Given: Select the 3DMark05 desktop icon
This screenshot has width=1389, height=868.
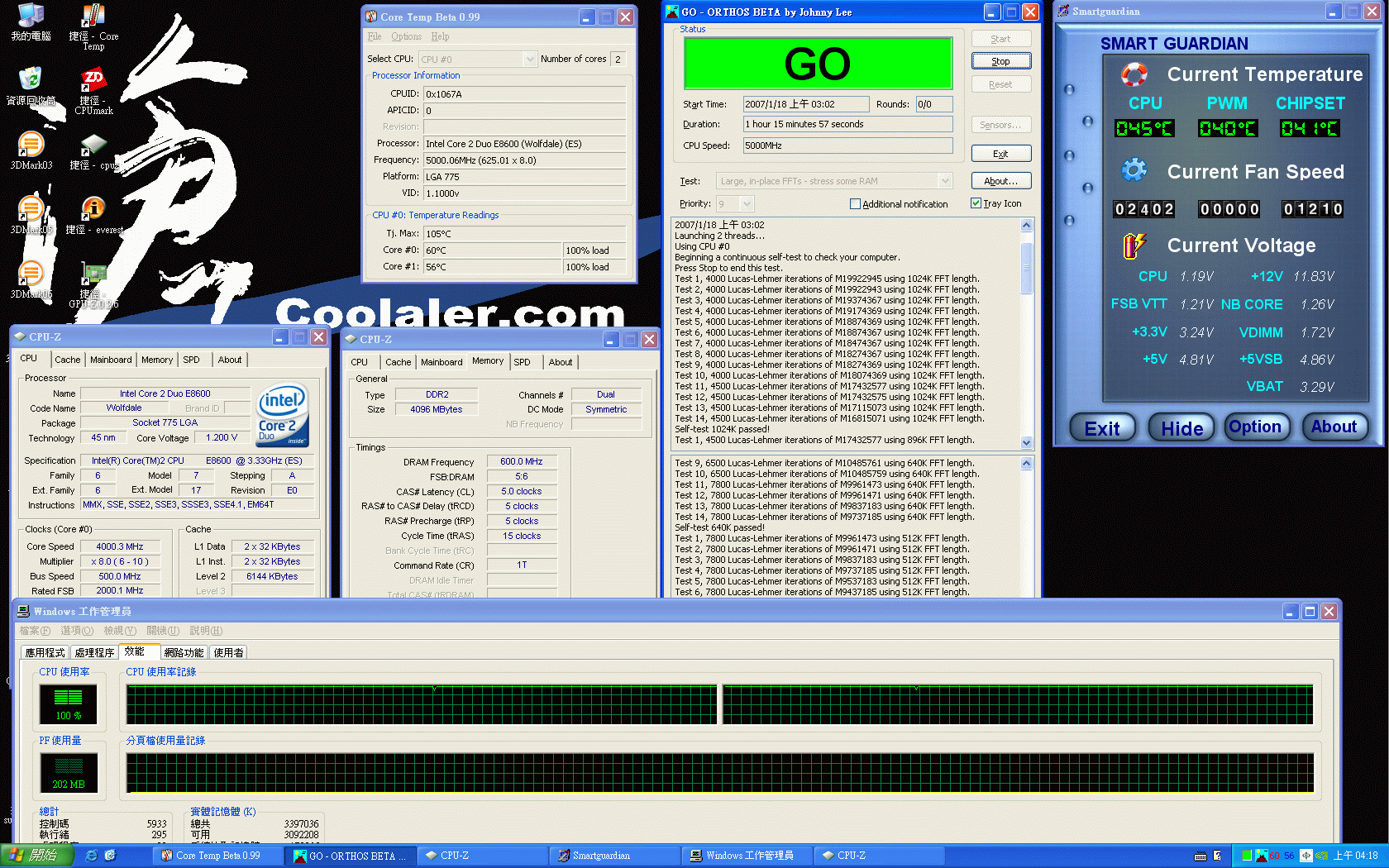Looking at the screenshot, I should (x=31, y=215).
